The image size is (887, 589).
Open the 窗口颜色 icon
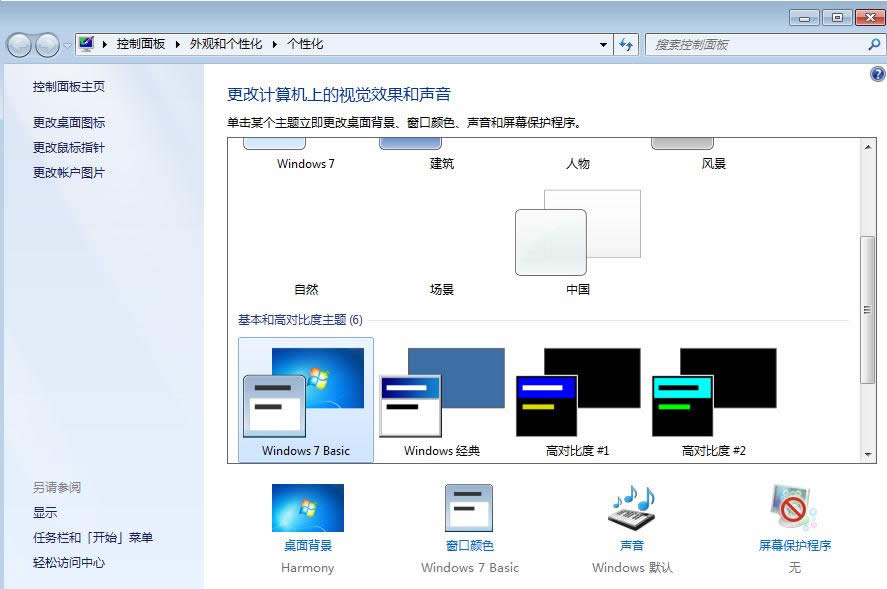coord(469,508)
